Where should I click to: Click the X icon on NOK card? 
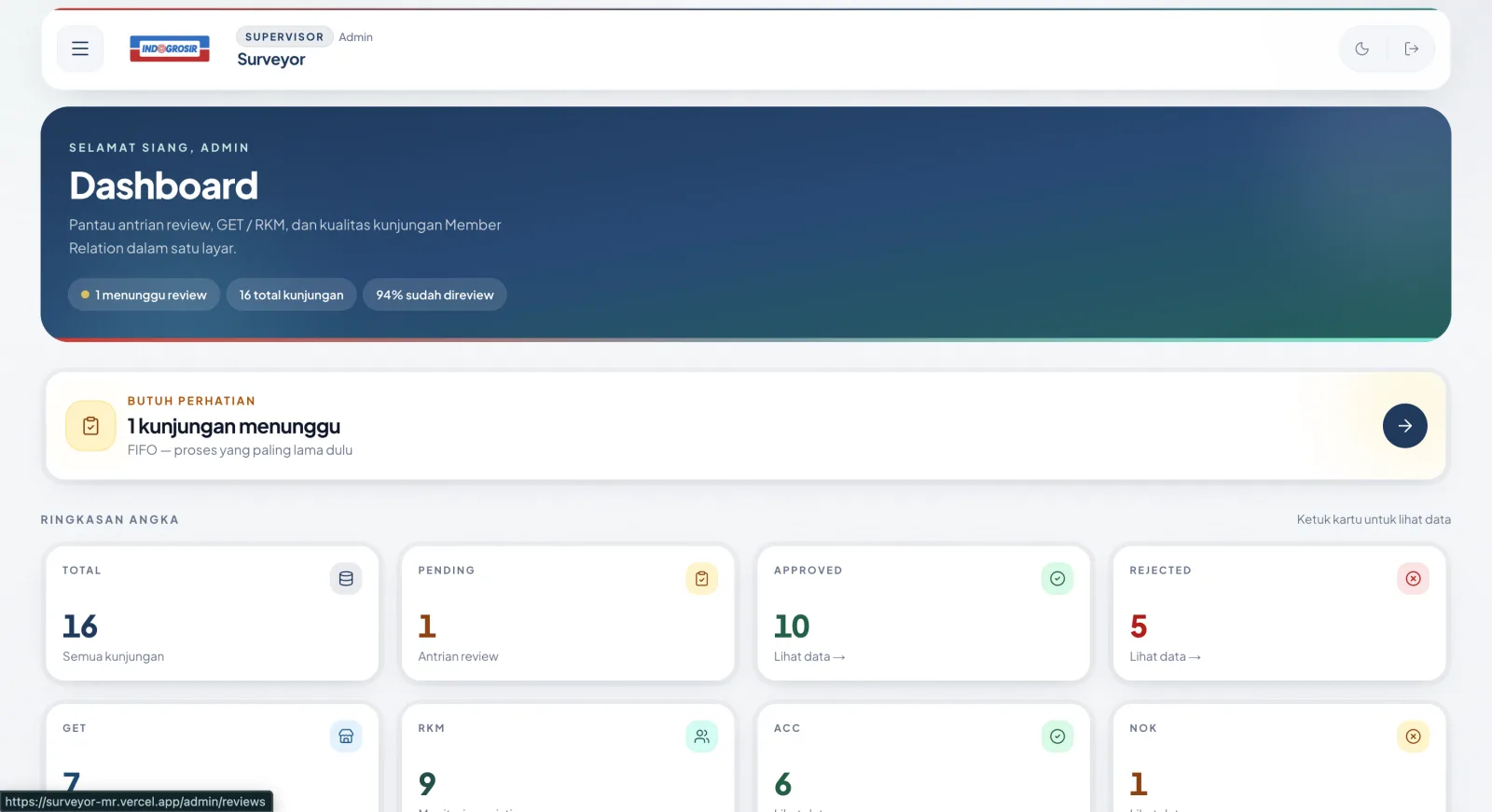[1414, 736]
